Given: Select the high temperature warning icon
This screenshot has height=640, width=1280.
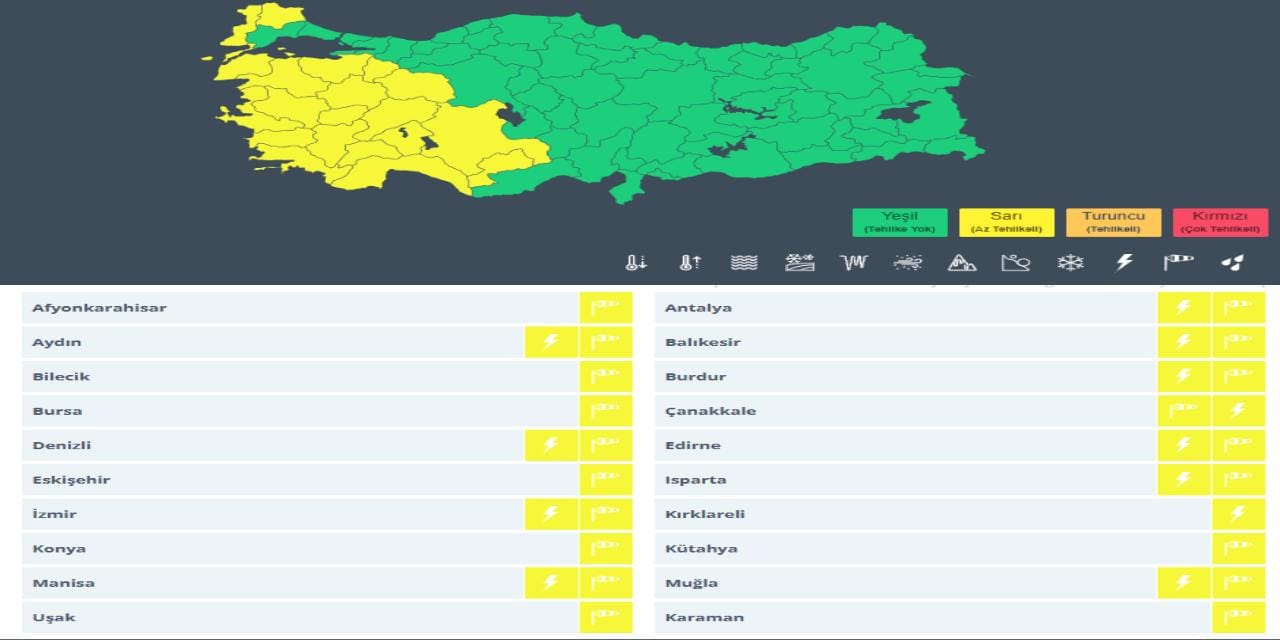Looking at the screenshot, I should 689,262.
